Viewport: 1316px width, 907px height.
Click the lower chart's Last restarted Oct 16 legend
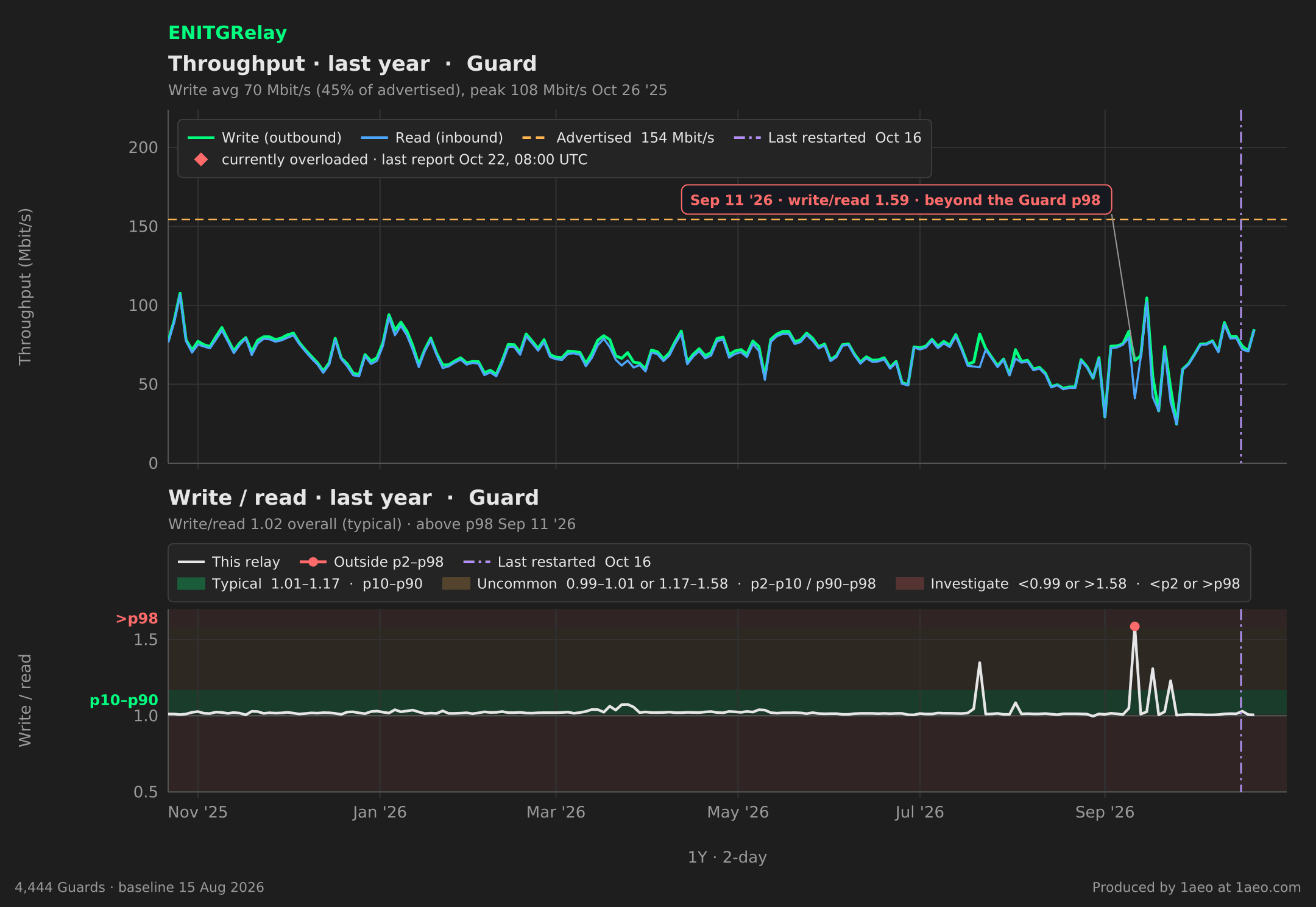point(557,562)
